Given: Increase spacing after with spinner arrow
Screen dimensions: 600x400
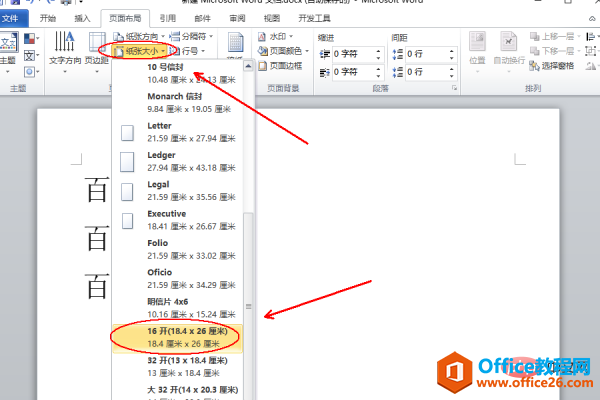Looking at the screenshot, I should coord(452,69).
